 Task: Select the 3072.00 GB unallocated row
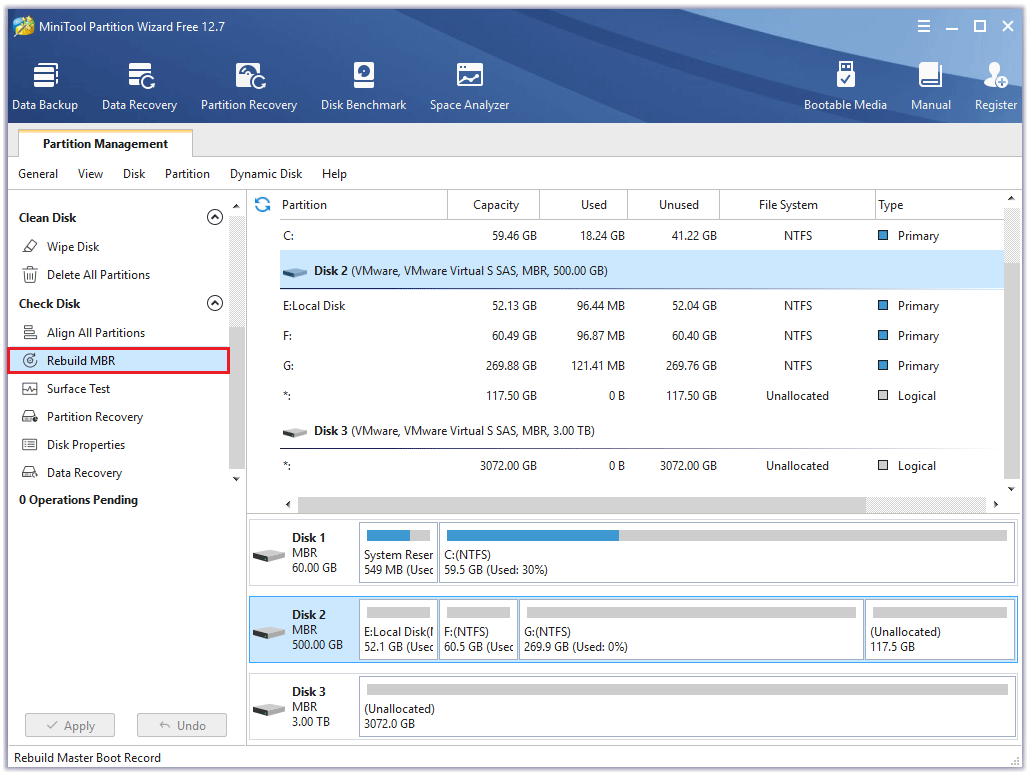pos(642,466)
